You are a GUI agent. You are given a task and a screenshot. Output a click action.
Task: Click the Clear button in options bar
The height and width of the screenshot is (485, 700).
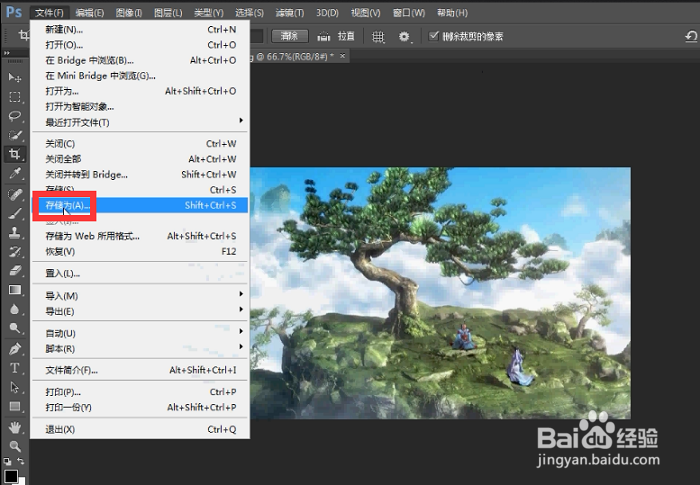coord(289,36)
